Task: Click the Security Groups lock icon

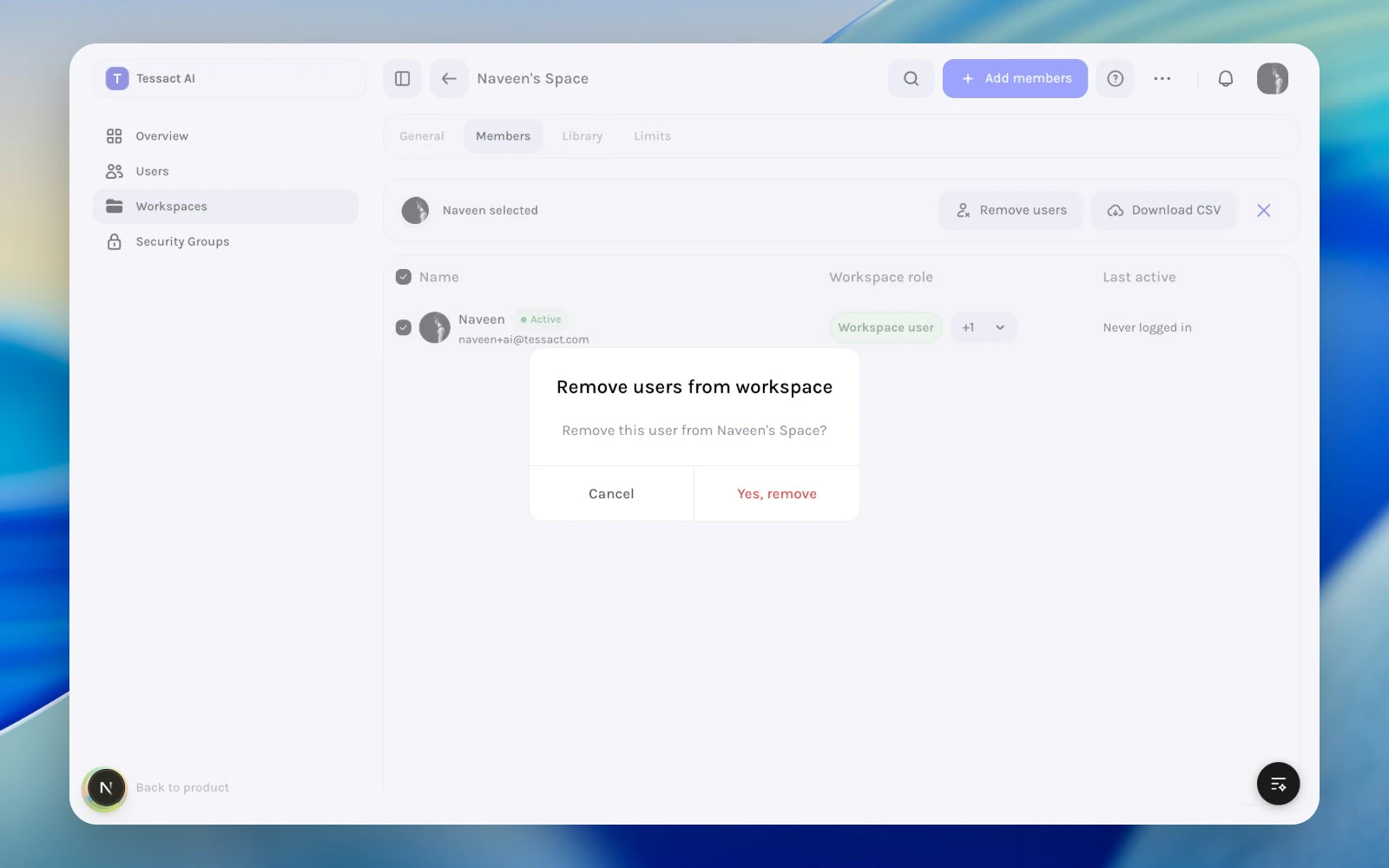Action: (115, 241)
